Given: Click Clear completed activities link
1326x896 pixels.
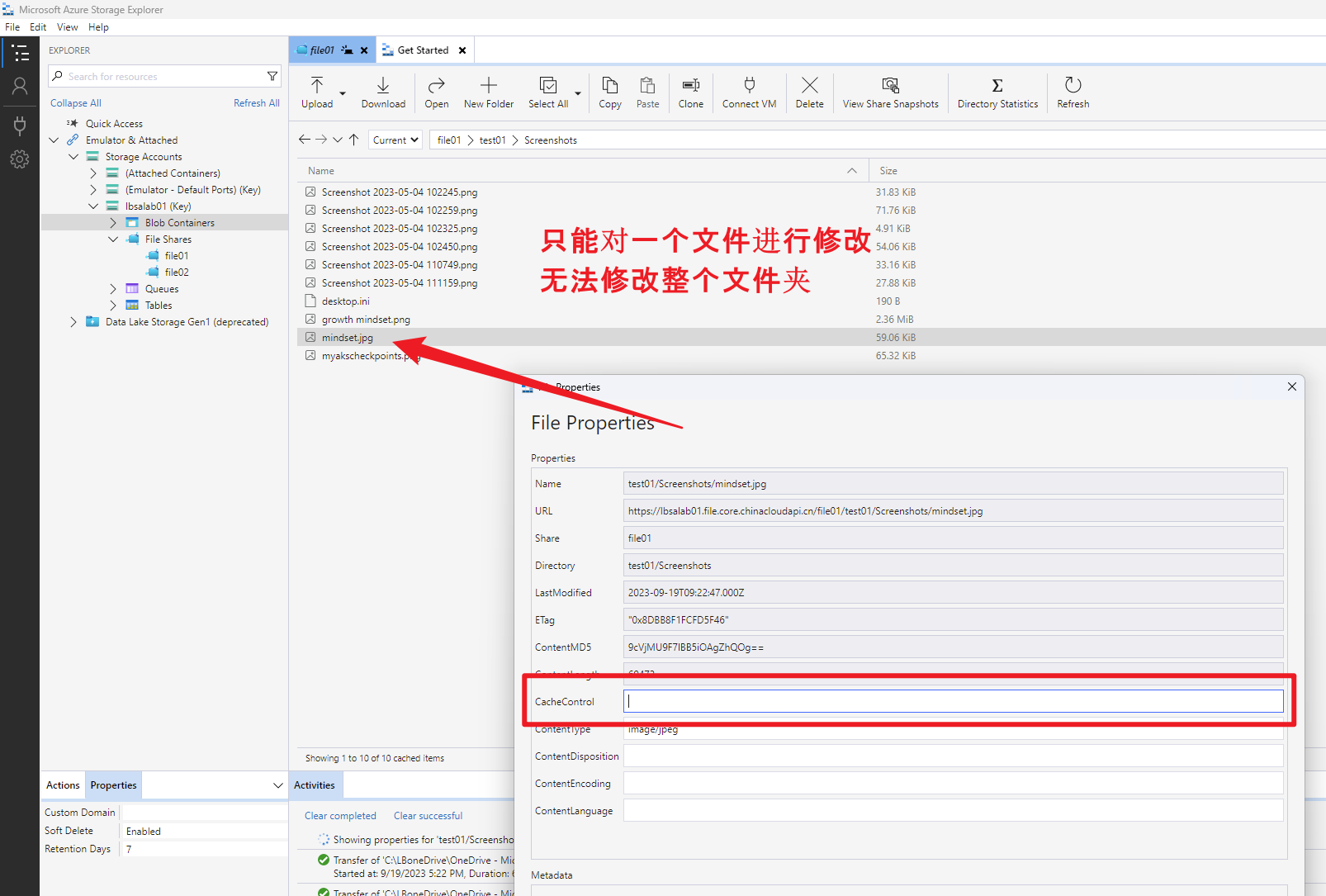Looking at the screenshot, I should point(340,816).
